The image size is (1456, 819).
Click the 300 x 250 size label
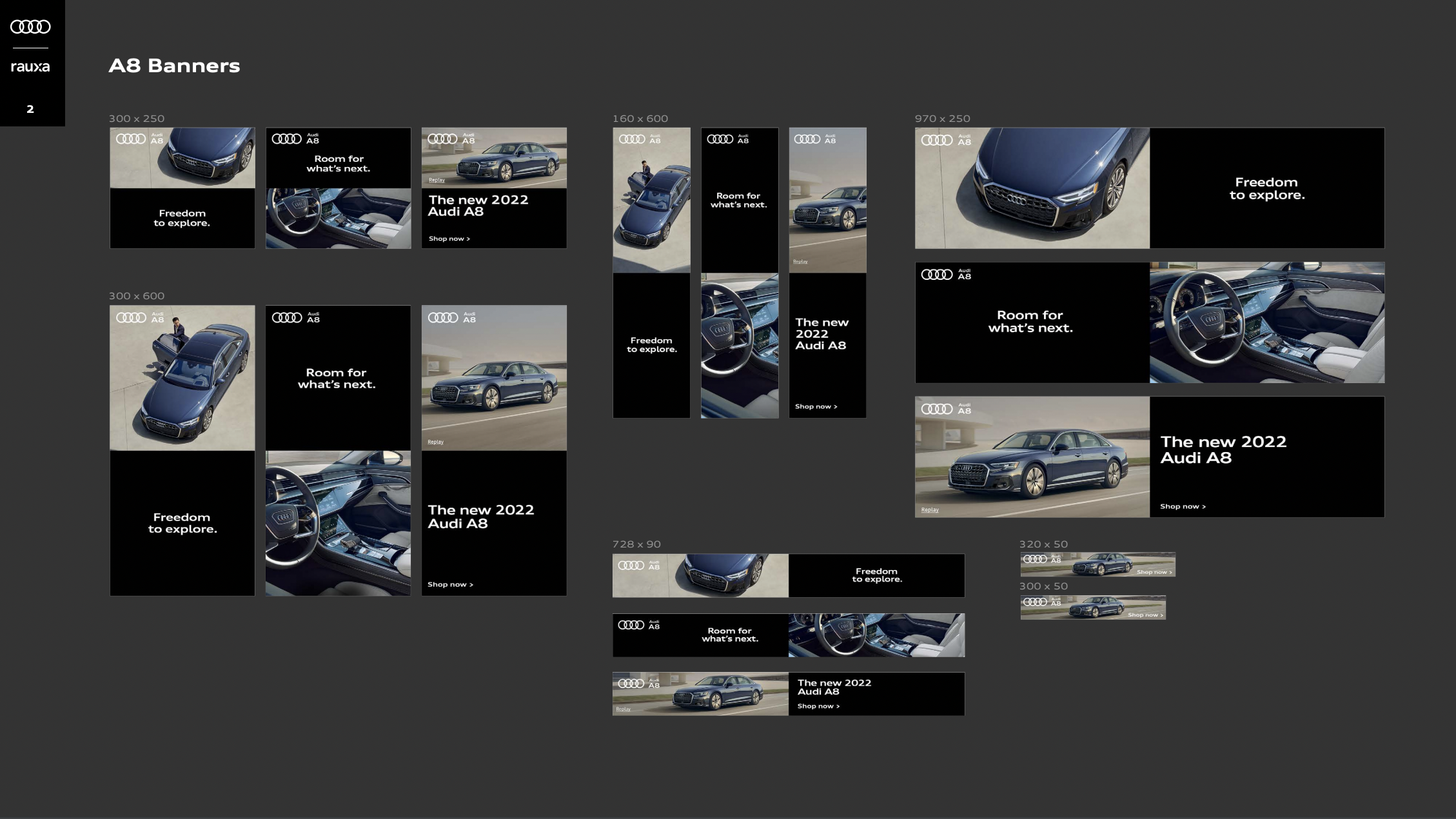(x=137, y=119)
